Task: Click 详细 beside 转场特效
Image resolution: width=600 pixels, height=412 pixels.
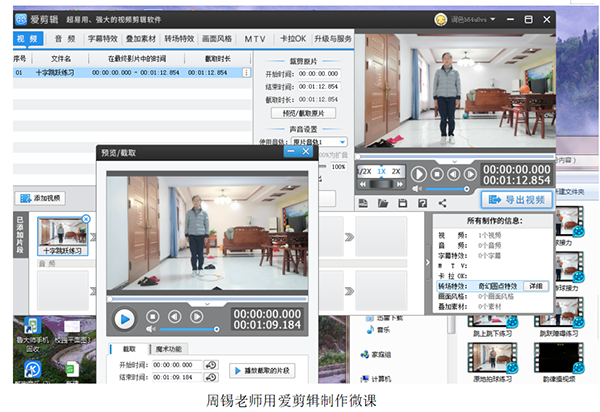Action: pyautogui.click(x=535, y=286)
